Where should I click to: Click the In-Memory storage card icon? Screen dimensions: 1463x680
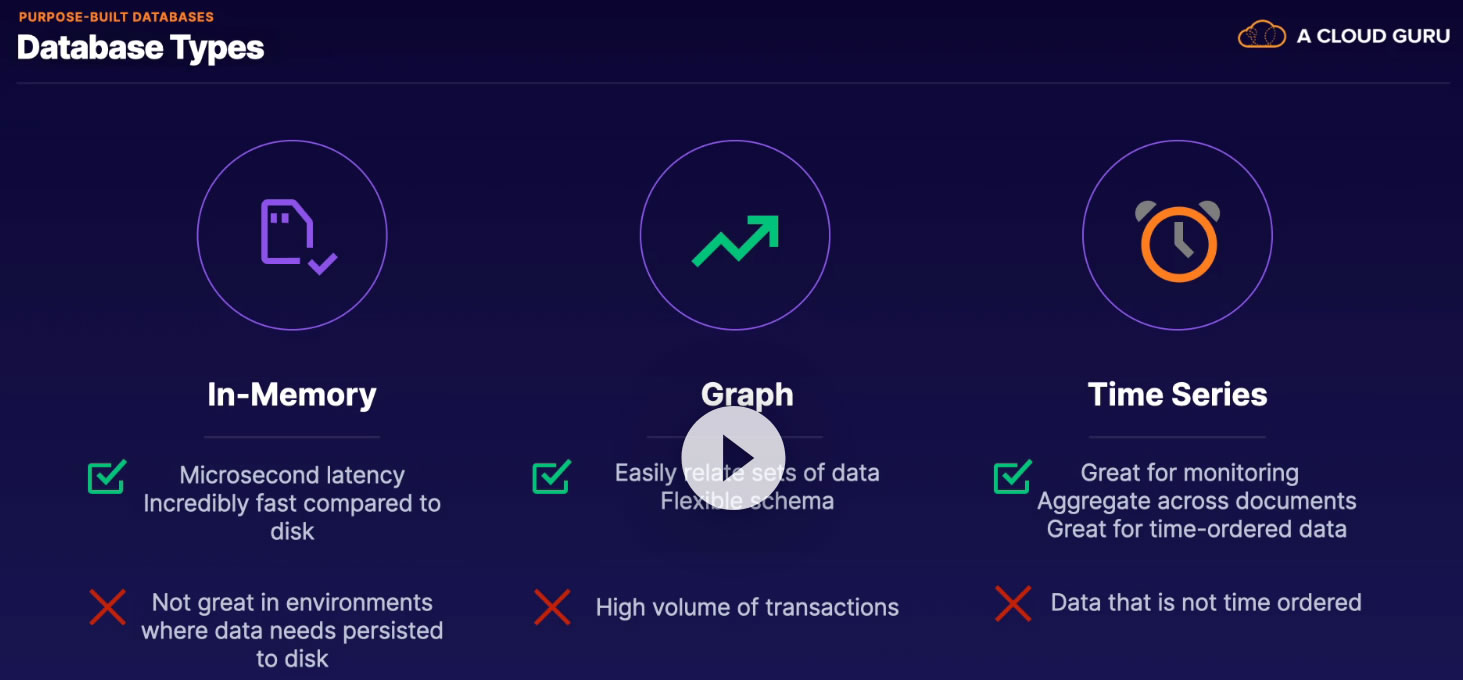pos(297,237)
